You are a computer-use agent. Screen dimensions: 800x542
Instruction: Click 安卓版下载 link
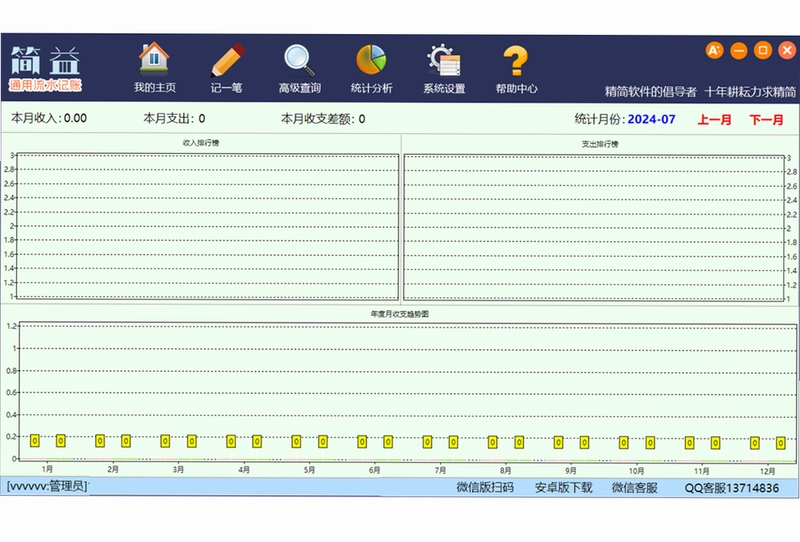[x=563, y=487]
